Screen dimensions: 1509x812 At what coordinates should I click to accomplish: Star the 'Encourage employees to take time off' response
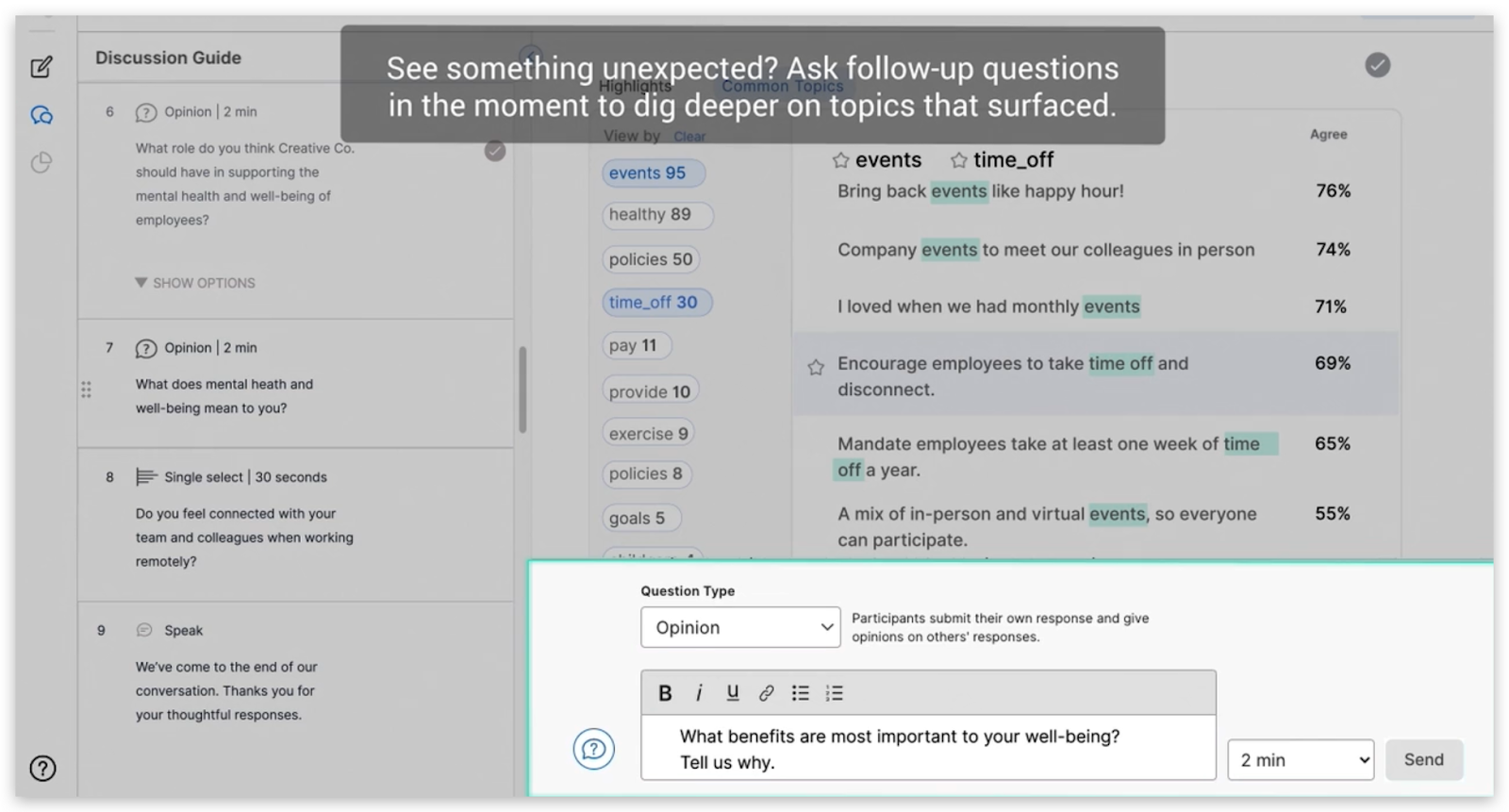pos(816,367)
